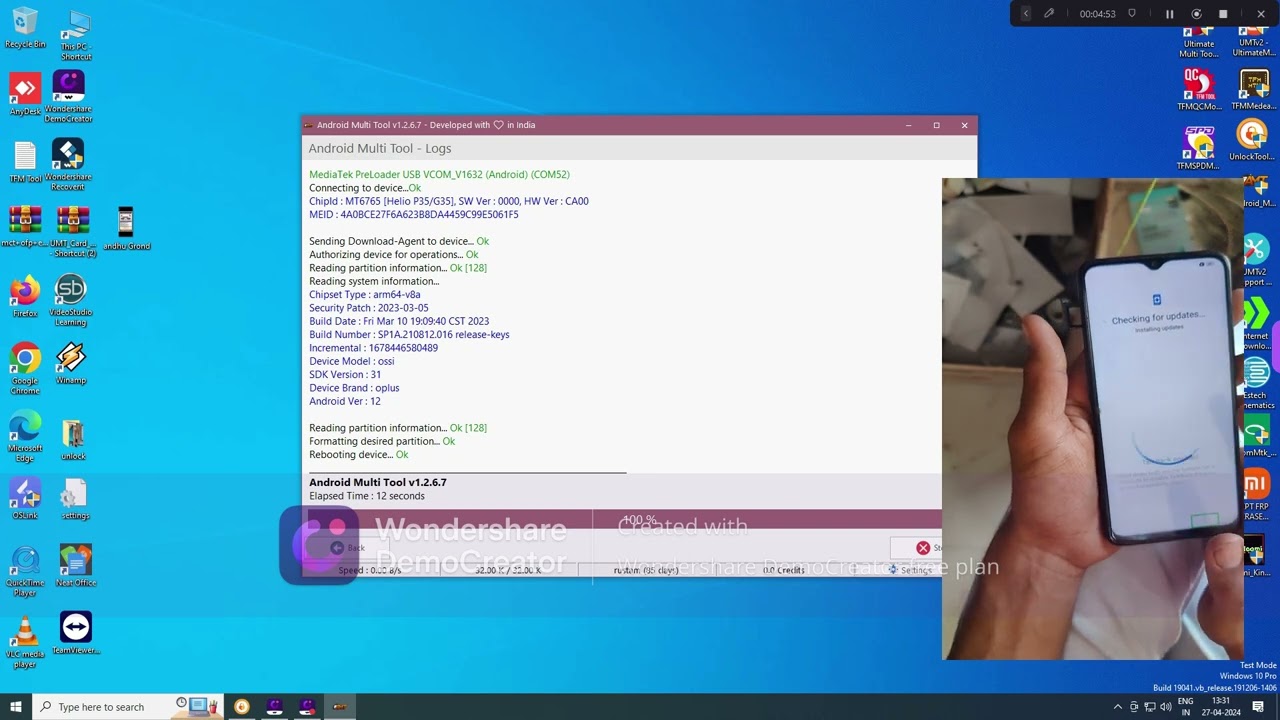This screenshot has height=720, width=1280.
Task: Open Settings in Android Multi Tool status bar
Action: (910, 570)
